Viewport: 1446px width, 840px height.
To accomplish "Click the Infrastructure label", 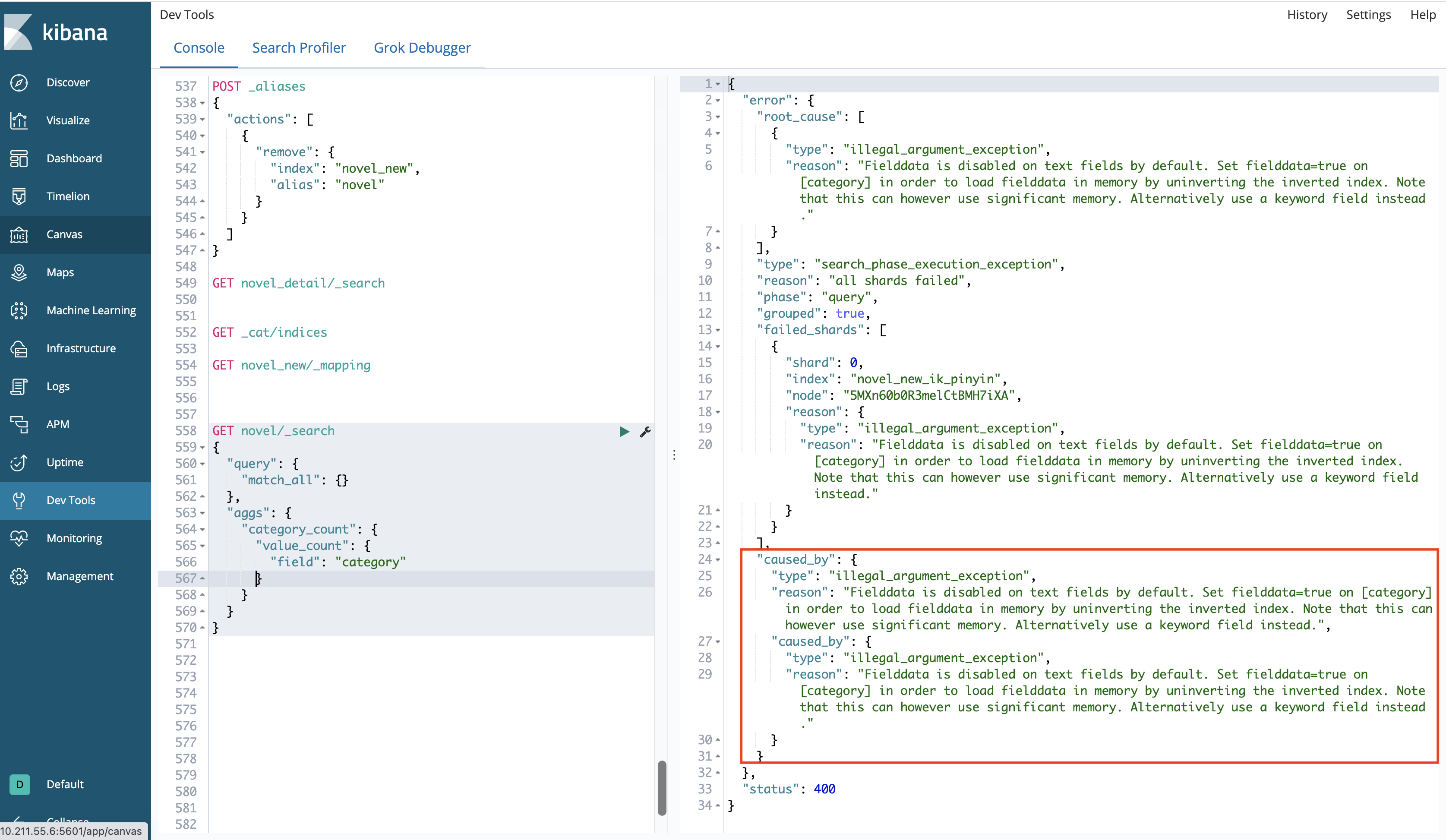I will tap(81, 348).
